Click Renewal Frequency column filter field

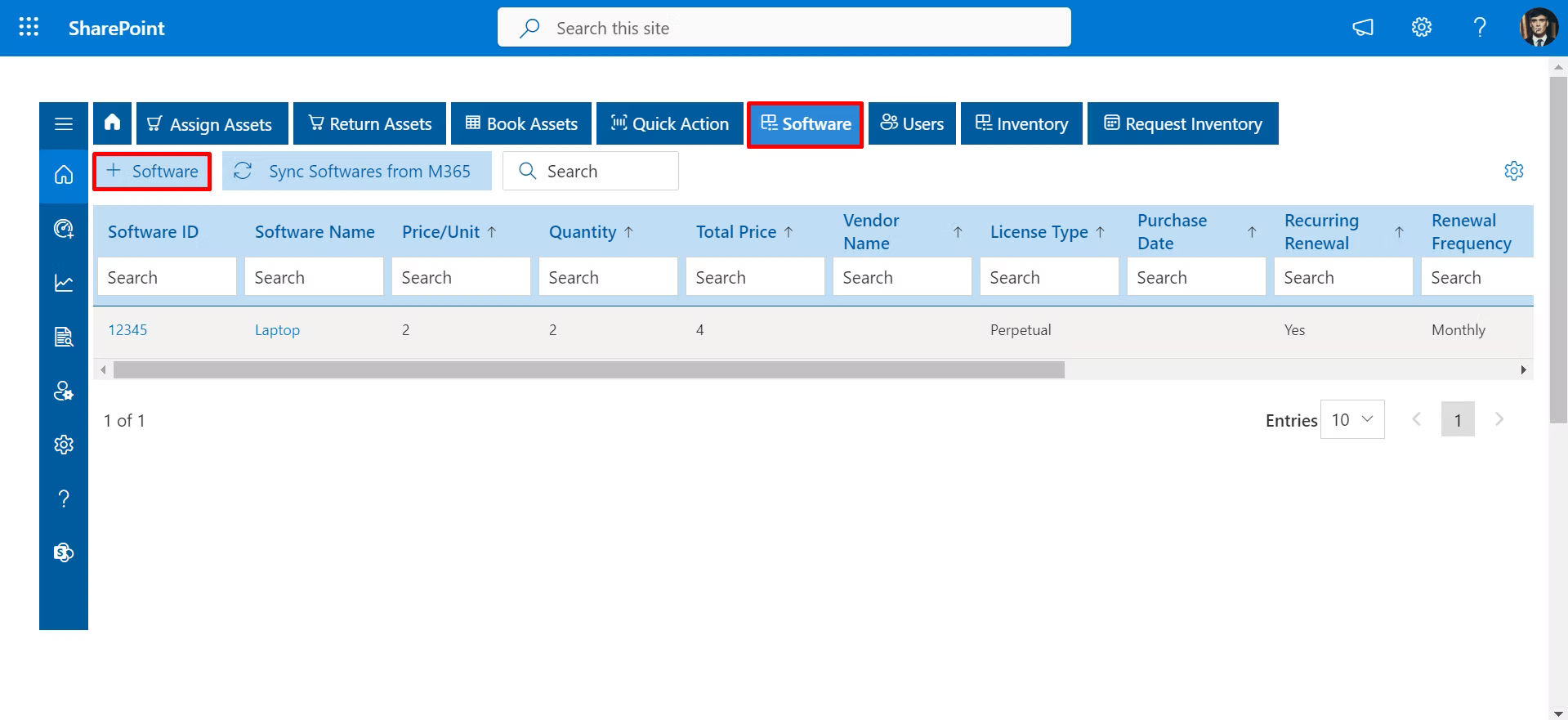[x=1477, y=277]
